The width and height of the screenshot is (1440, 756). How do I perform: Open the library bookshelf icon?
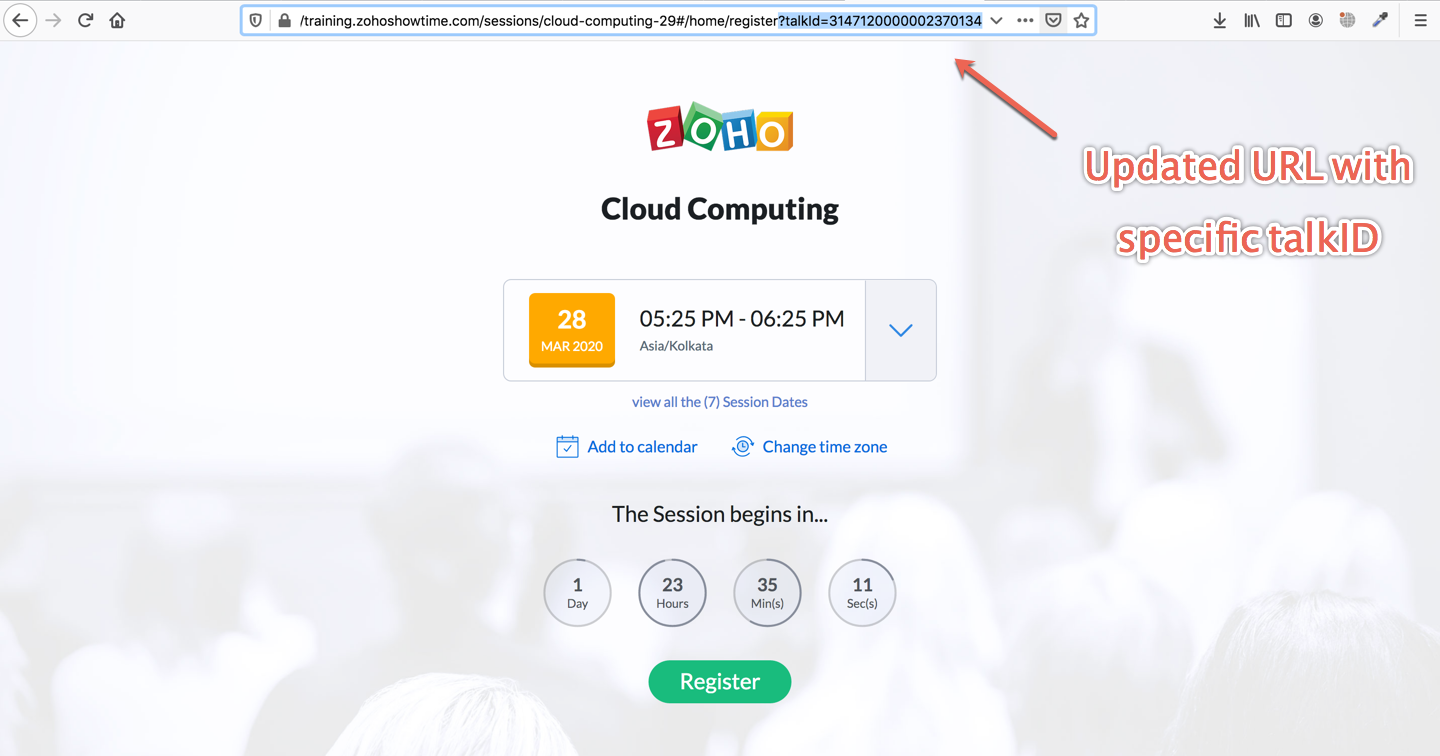1251,20
